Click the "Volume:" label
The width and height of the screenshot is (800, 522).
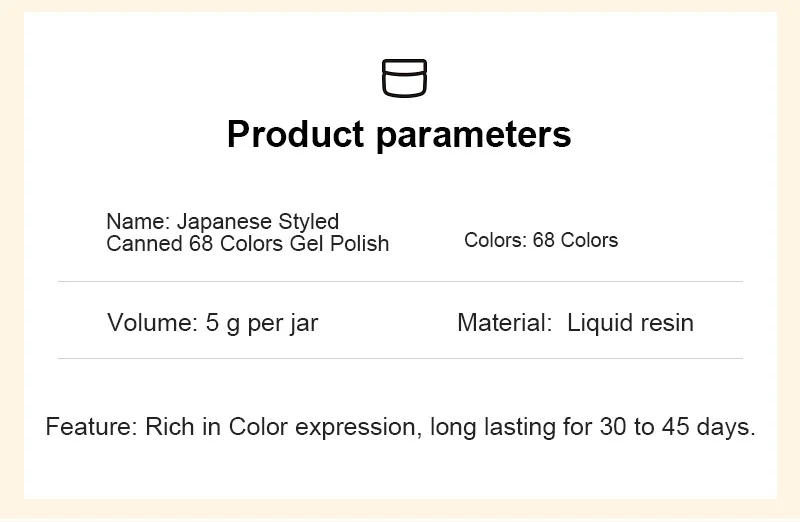click(151, 322)
